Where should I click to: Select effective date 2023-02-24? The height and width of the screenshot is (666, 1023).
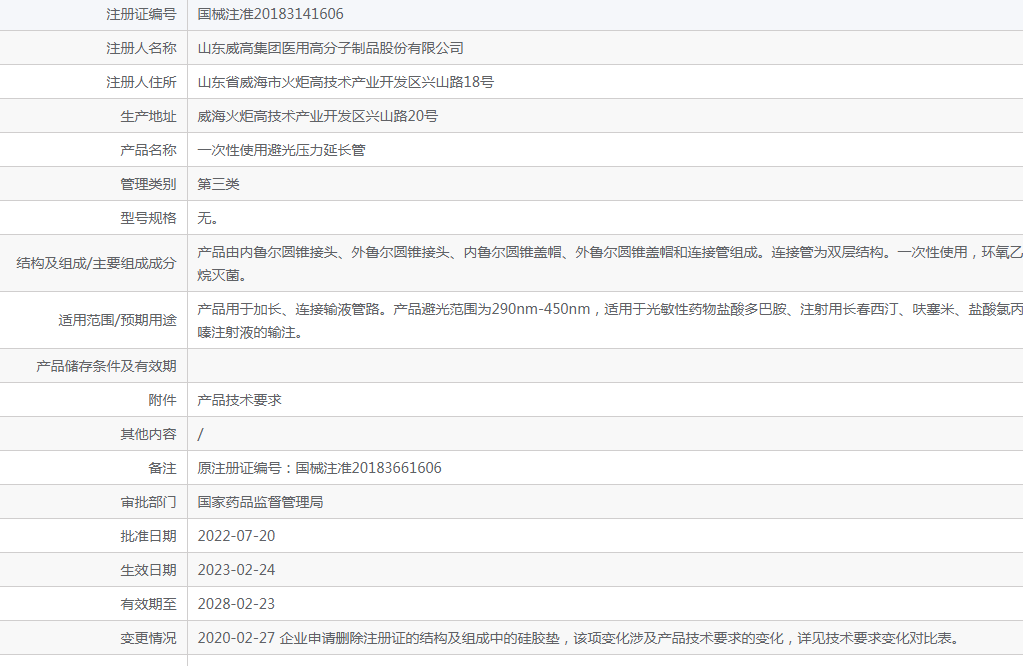pyautogui.click(x=236, y=569)
